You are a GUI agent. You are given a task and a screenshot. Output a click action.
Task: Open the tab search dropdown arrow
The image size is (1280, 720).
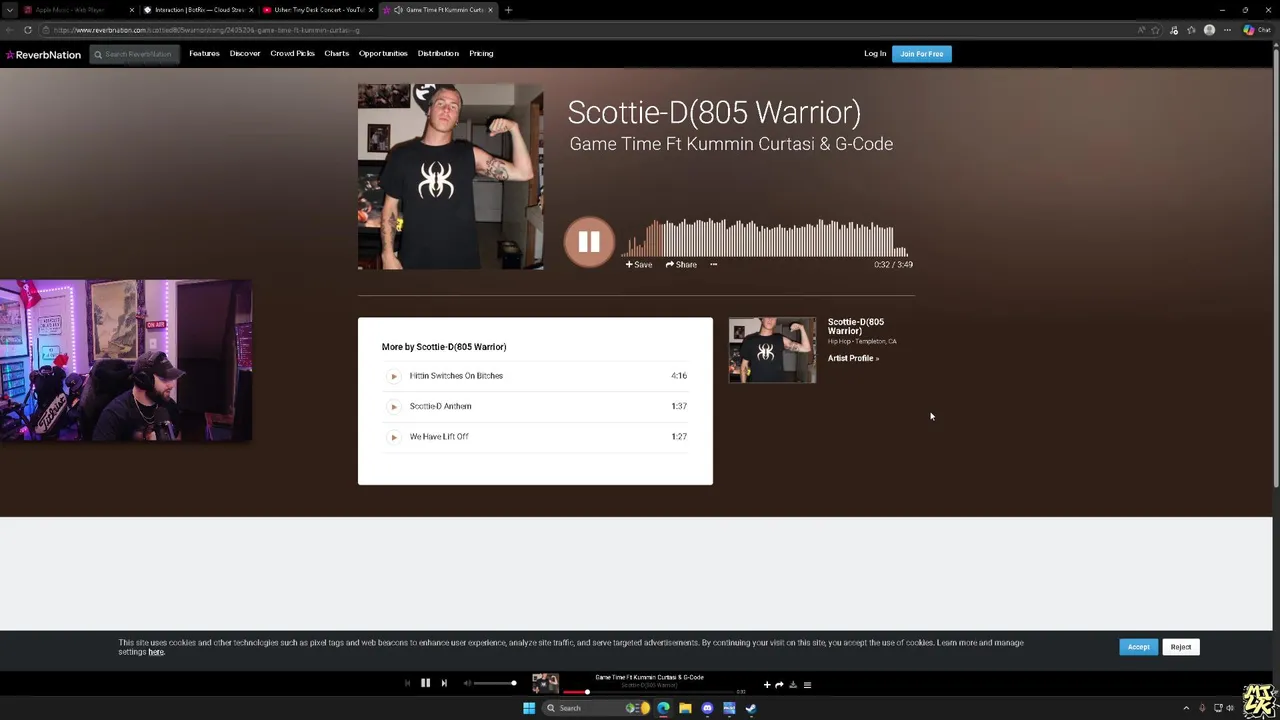coord(9,10)
